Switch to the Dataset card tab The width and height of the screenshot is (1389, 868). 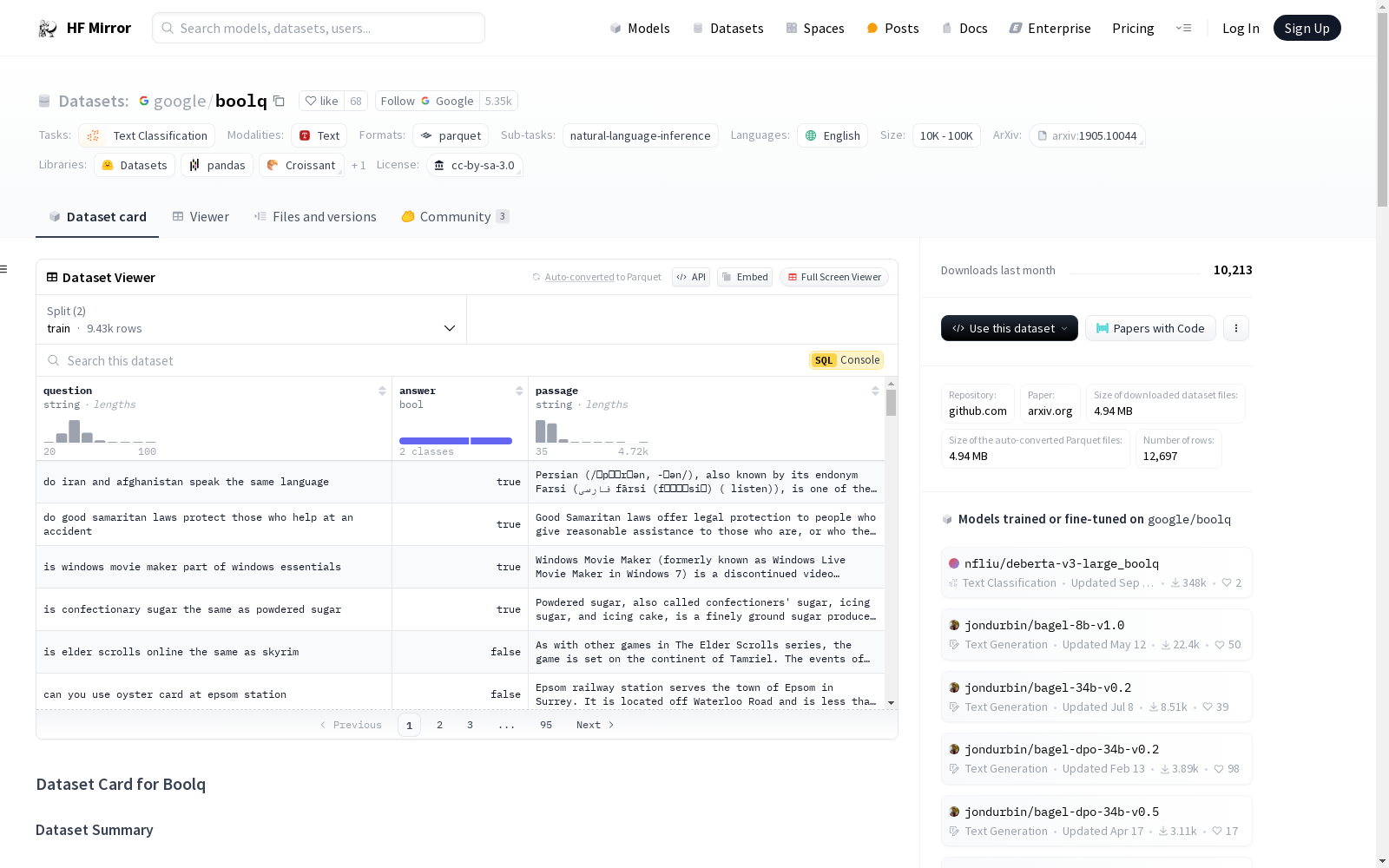coord(97,217)
